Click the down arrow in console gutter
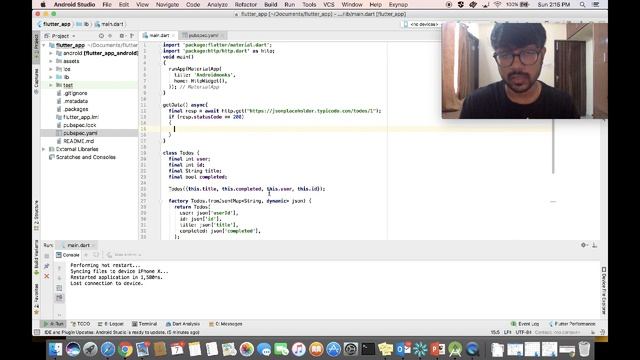This screenshot has width=640, height=360. coord(59,278)
